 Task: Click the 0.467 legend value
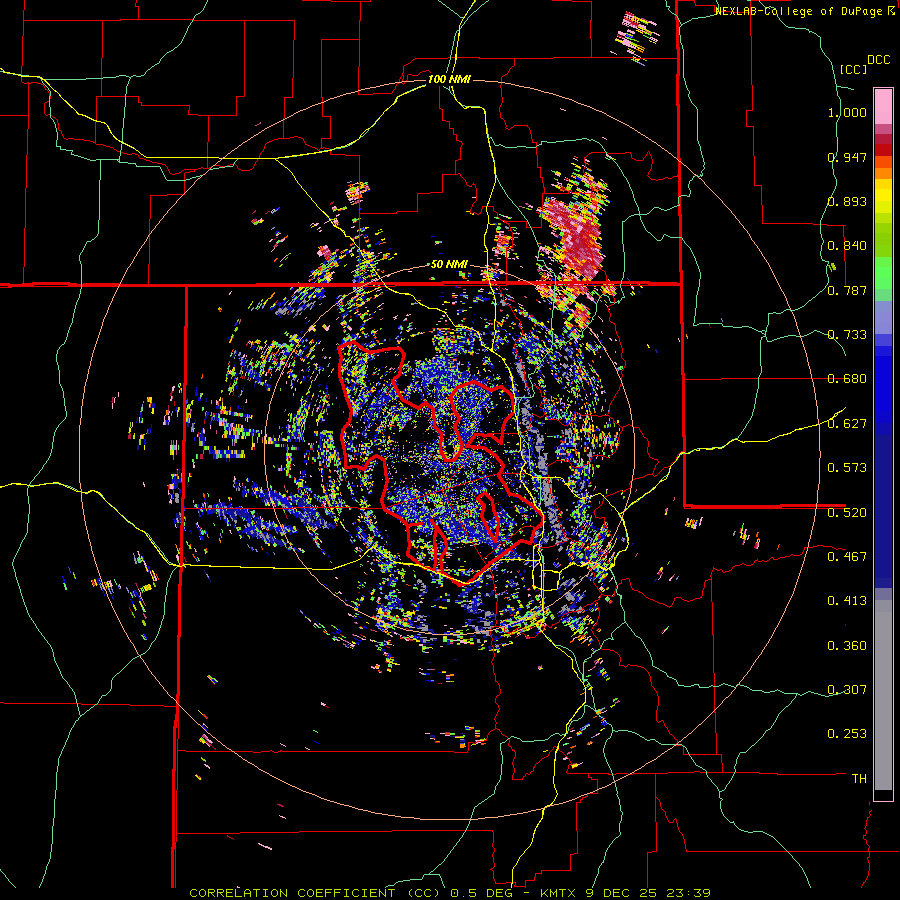pos(847,557)
